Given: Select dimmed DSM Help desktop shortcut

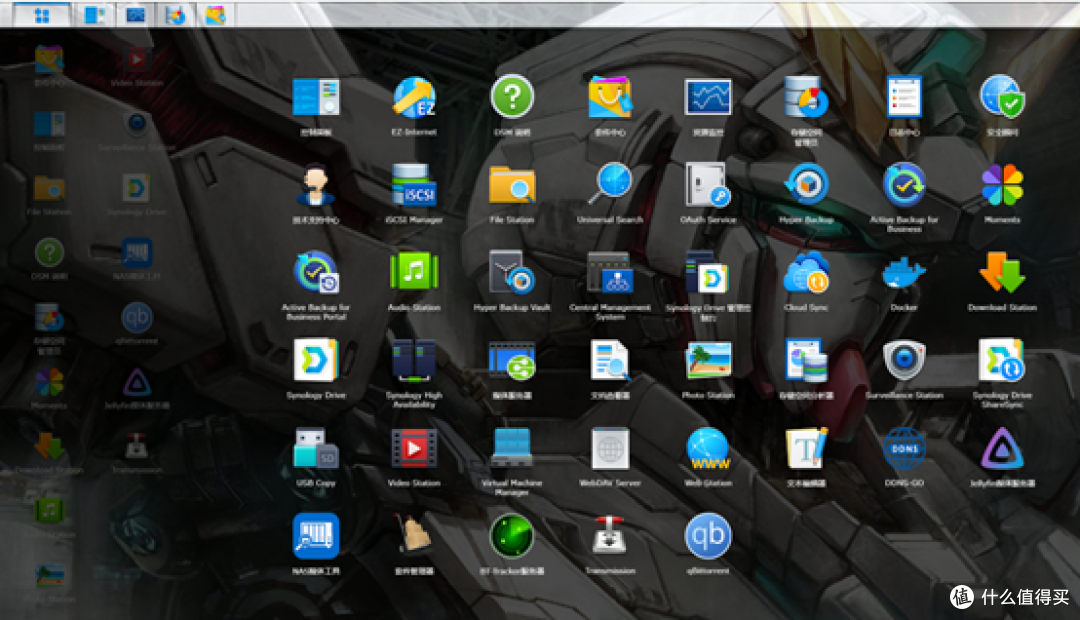Looking at the screenshot, I should click(x=49, y=253).
